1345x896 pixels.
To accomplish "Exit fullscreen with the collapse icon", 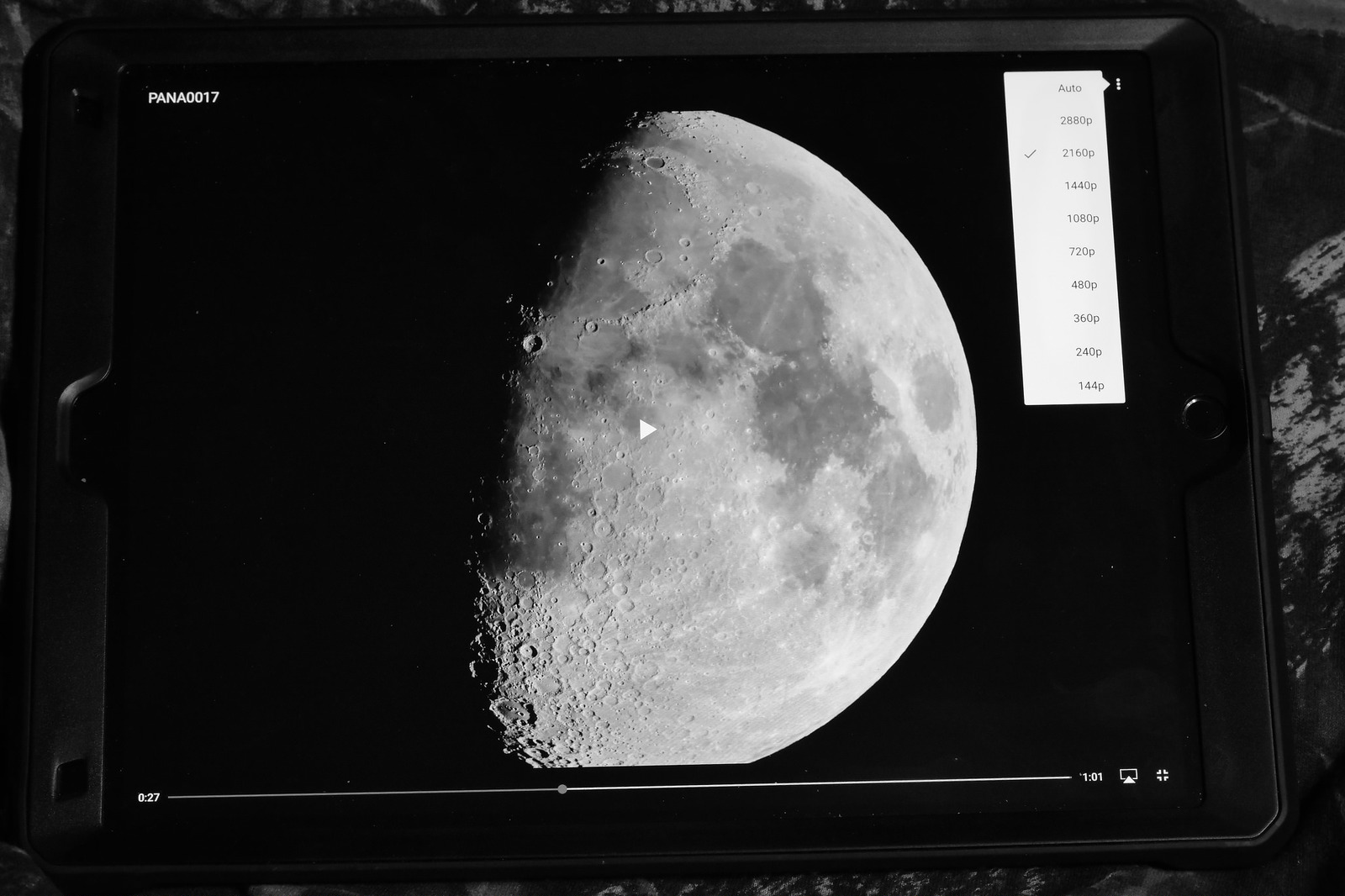I will click(x=1163, y=775).
